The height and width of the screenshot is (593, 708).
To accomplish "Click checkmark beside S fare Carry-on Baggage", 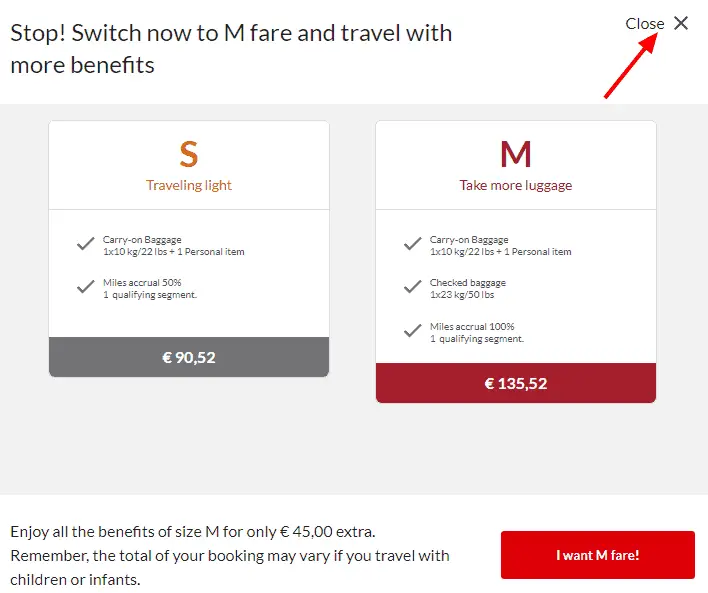I will pyautogui.click(x=86, y=244).
